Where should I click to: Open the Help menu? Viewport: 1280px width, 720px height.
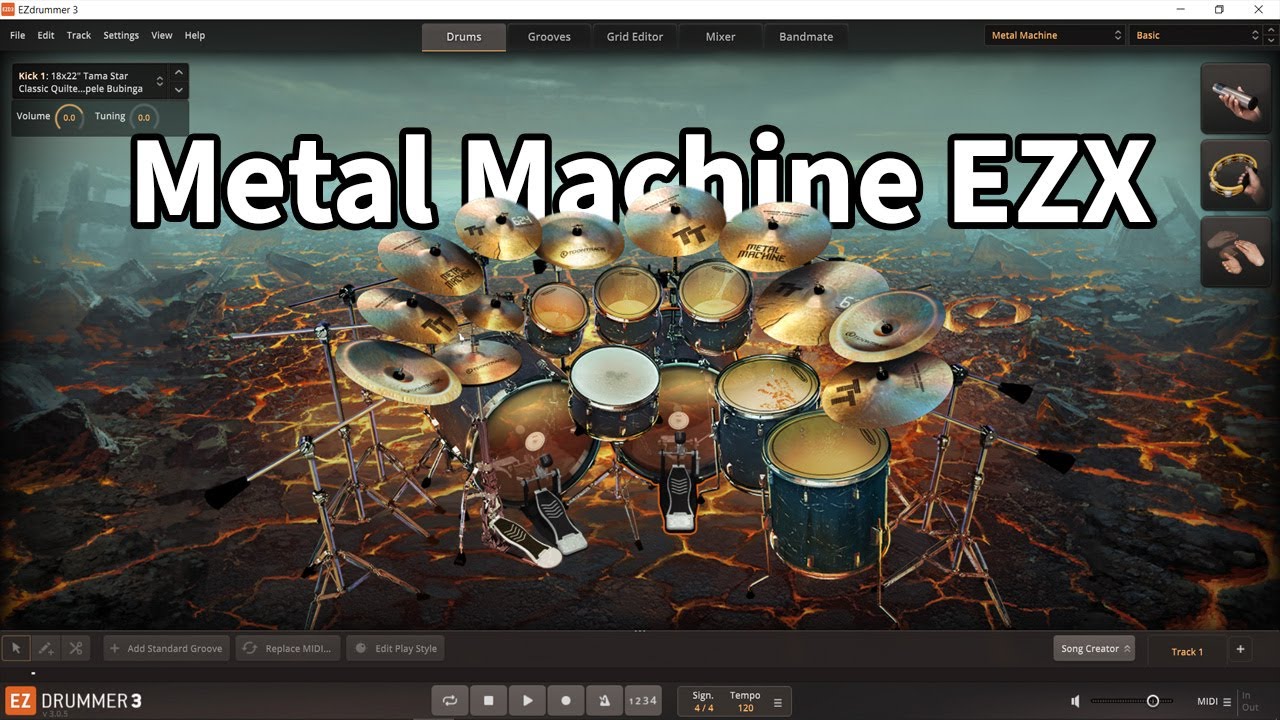tap(195, 35)
